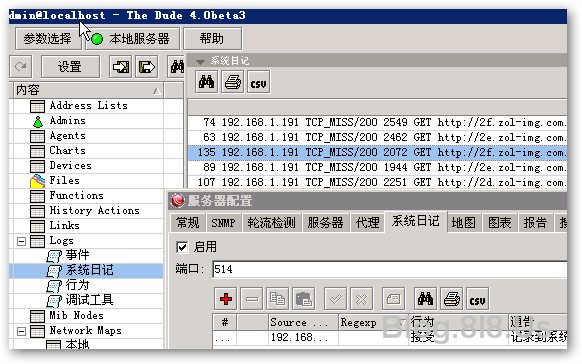Click the checkmark enable rule icon

click(336, 299)
